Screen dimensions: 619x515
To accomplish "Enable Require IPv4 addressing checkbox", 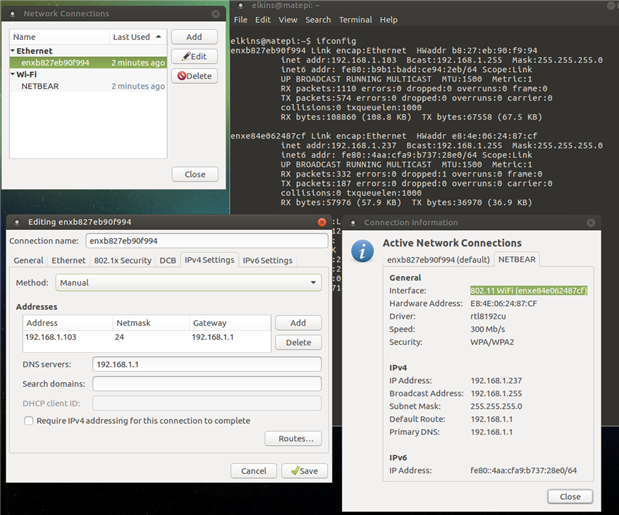I will click(x=28, y=421).
